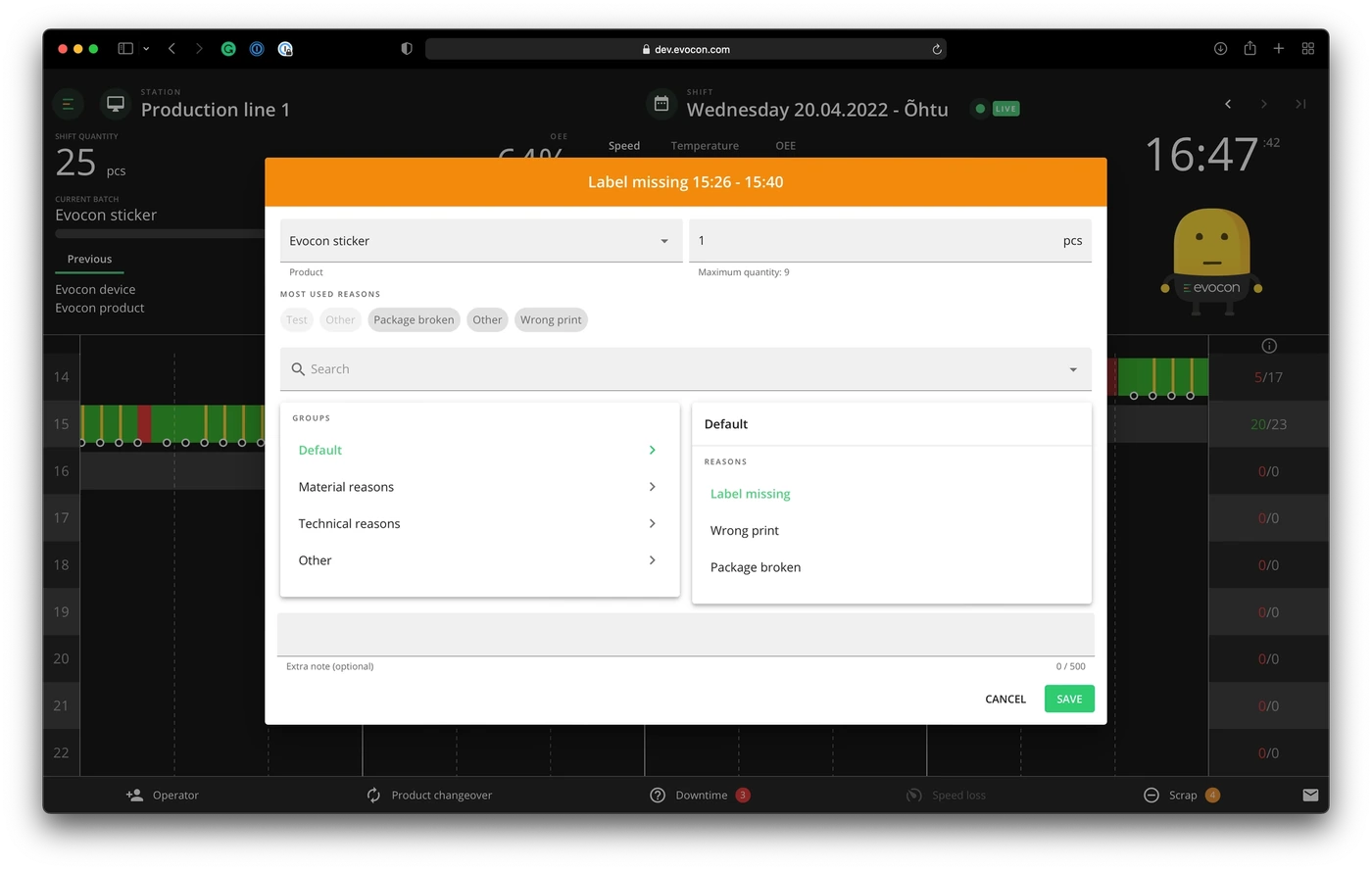Open the Operator bottom menu item
The width and height of the screenshot is (1372, 870).
pyautogui.click(x=163, y=795)
